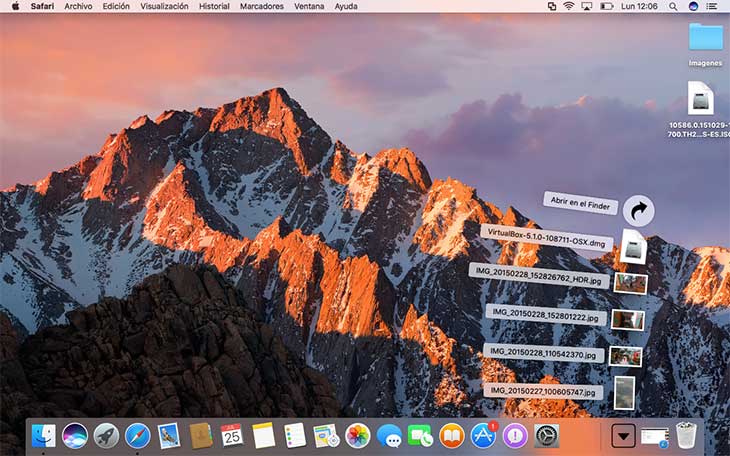Open the Safari menu

(42, 6)
